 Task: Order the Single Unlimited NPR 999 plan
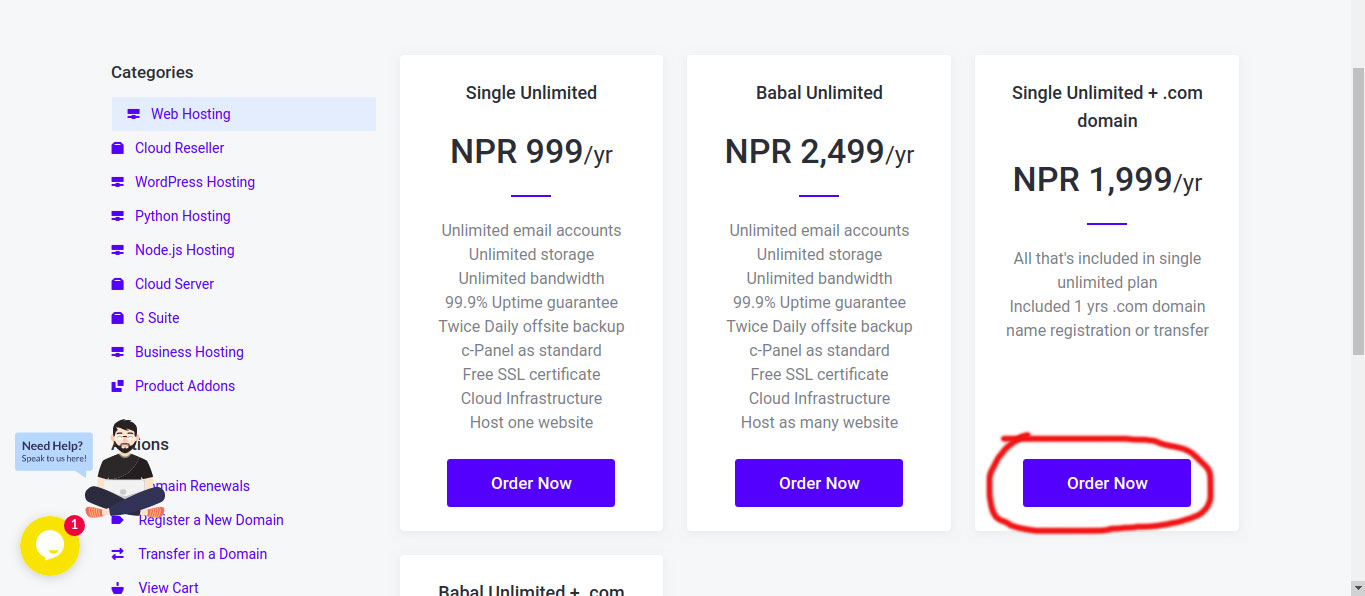[x=530, y=483]
